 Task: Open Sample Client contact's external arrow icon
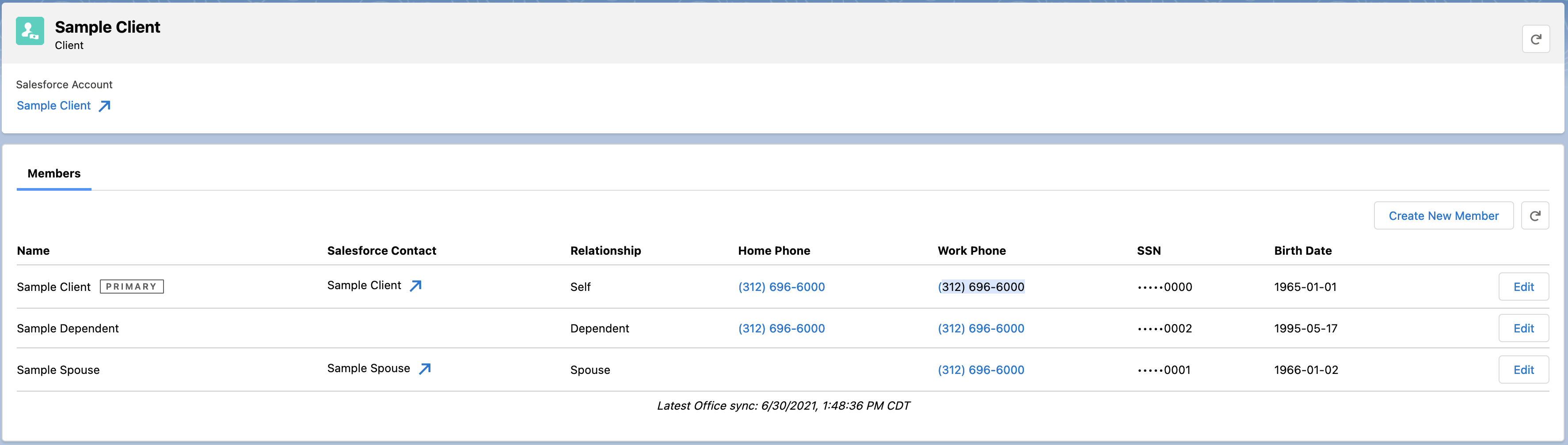(x=416, y=286)
